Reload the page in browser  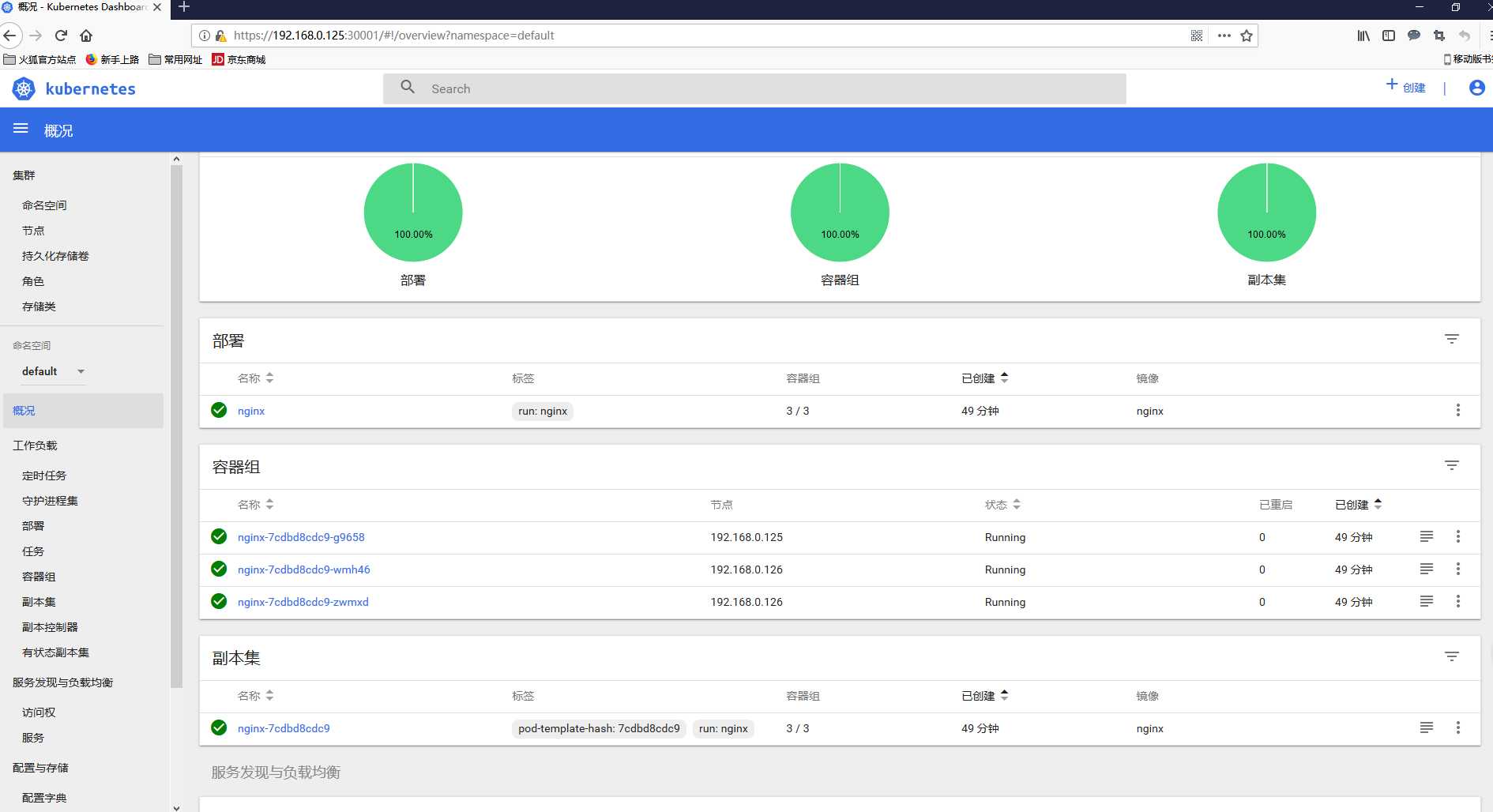click(x=61, y=36)
